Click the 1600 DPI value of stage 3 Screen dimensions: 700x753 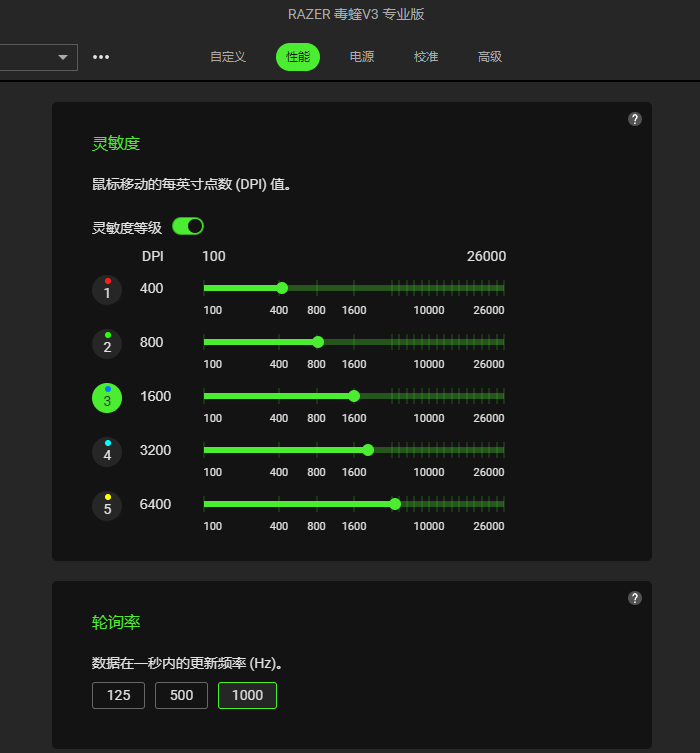(156, 396)
